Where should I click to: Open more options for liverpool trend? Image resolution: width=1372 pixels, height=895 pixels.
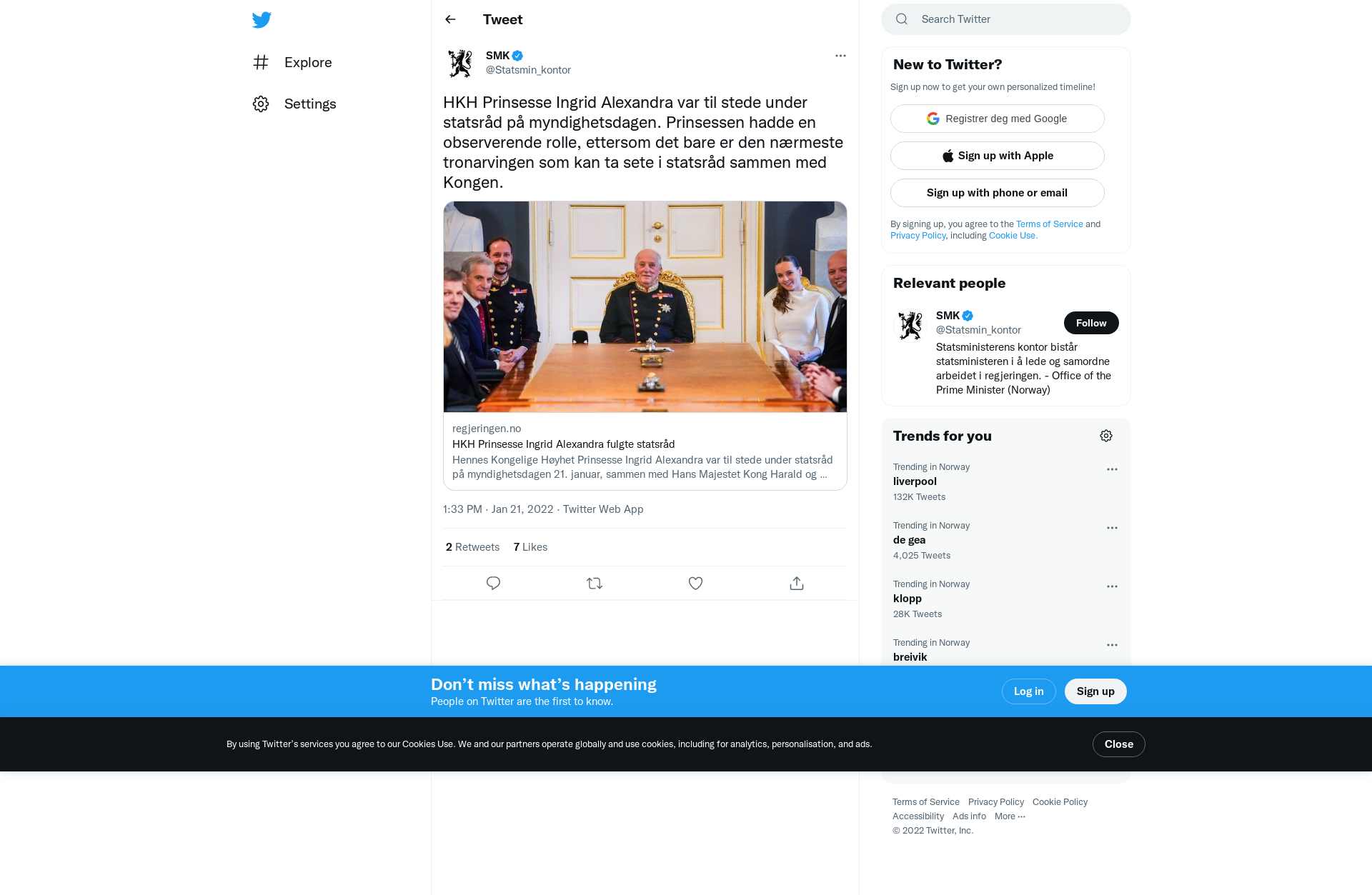click(x=1112, y=469)
